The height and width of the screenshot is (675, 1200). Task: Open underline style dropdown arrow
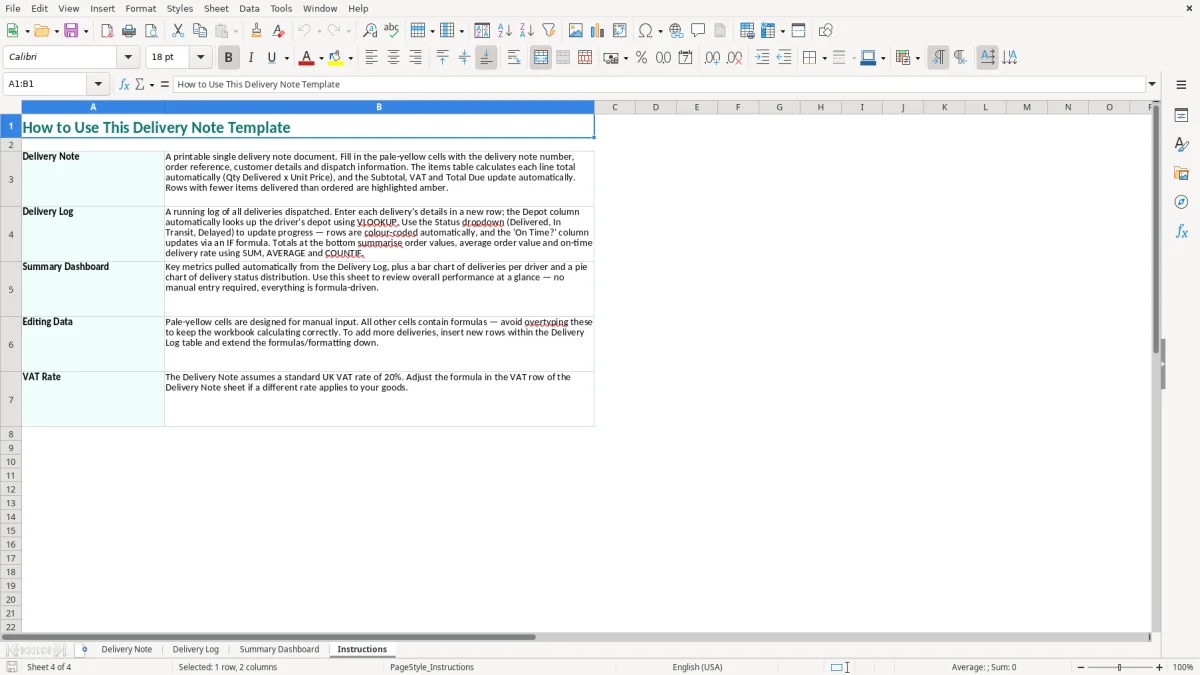click(286, 58)
